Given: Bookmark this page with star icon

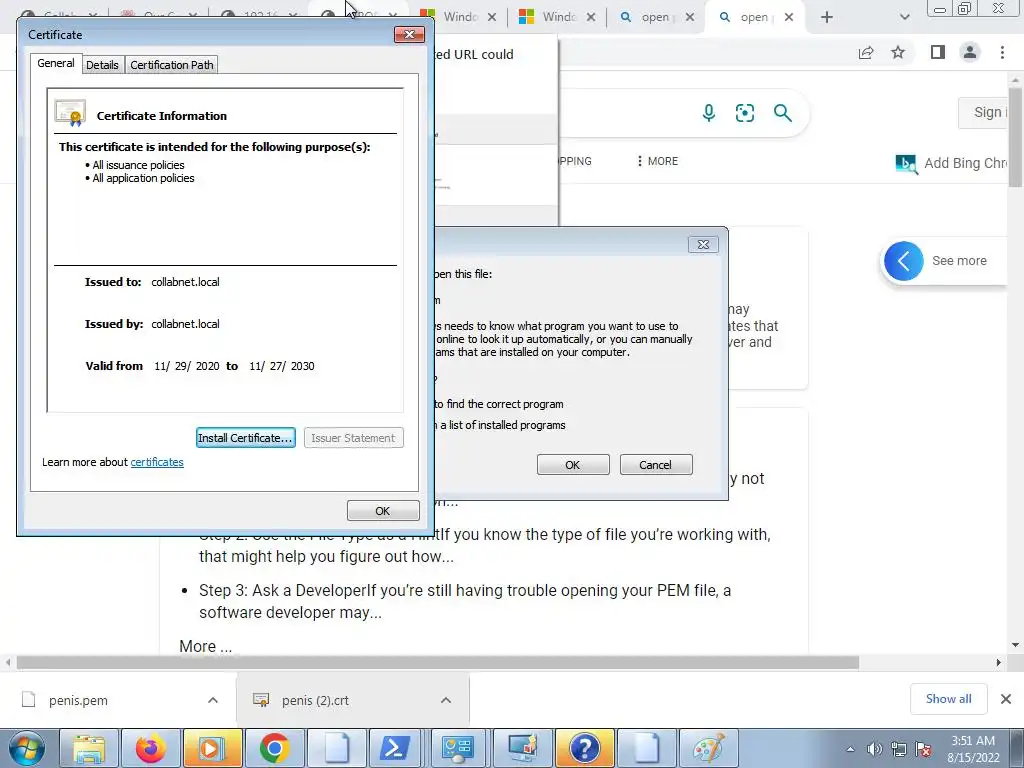Looking at the screenshot, I should coord(898,52).
